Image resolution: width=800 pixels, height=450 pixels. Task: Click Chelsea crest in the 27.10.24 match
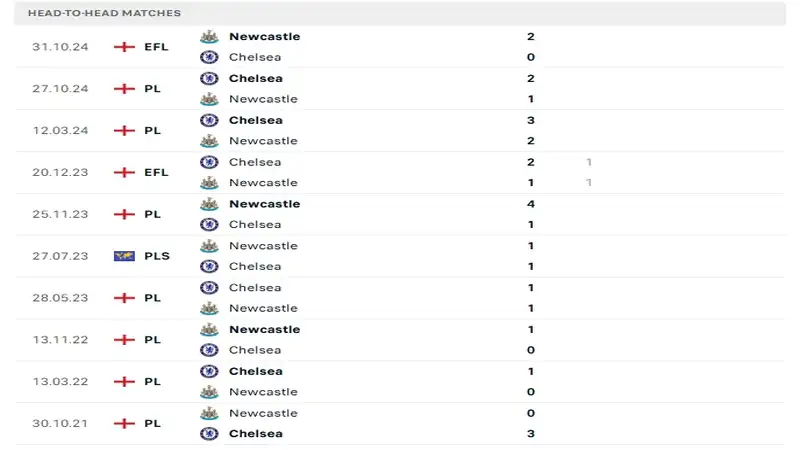[209, 78]
